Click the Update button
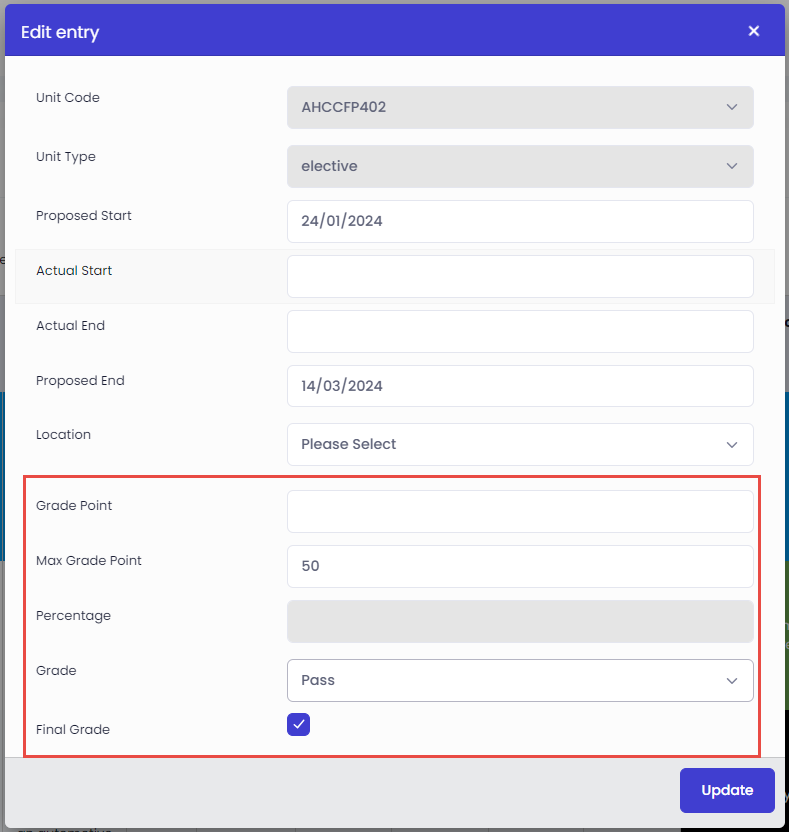 (x=727, y=790)
